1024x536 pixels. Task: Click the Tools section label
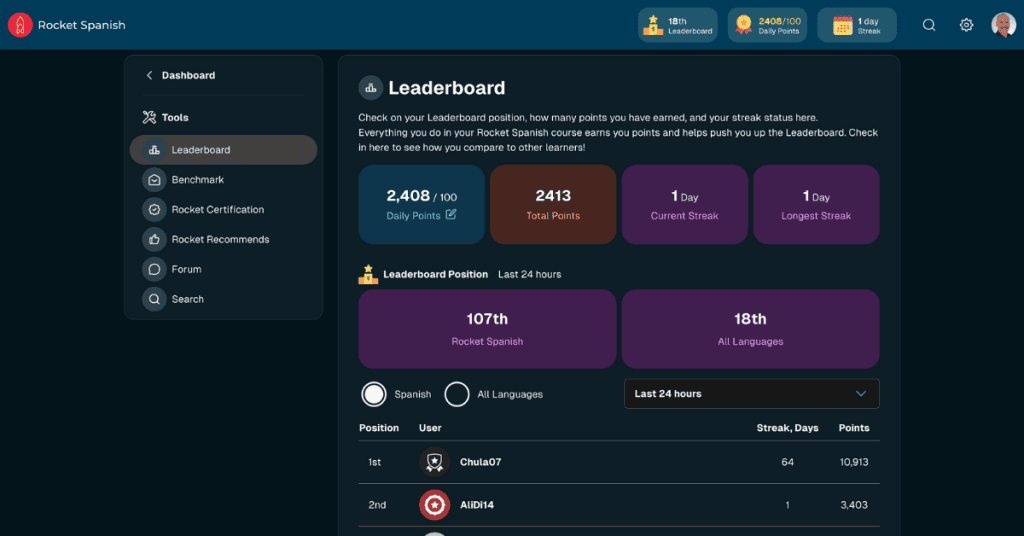[175, 118]
